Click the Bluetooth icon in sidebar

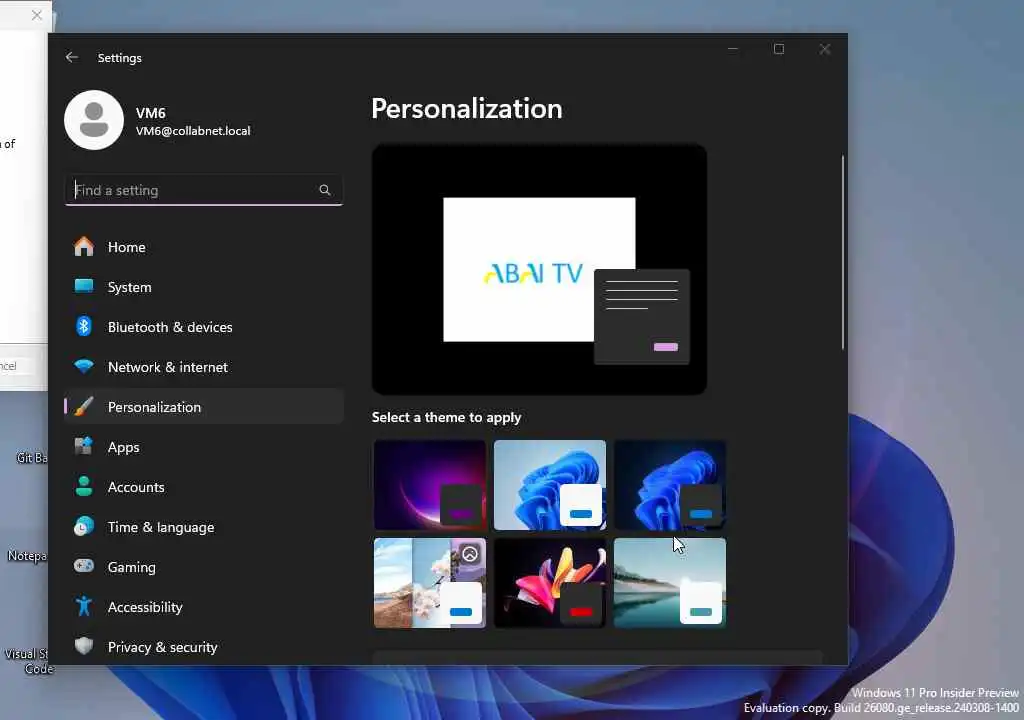click(84, 326)
